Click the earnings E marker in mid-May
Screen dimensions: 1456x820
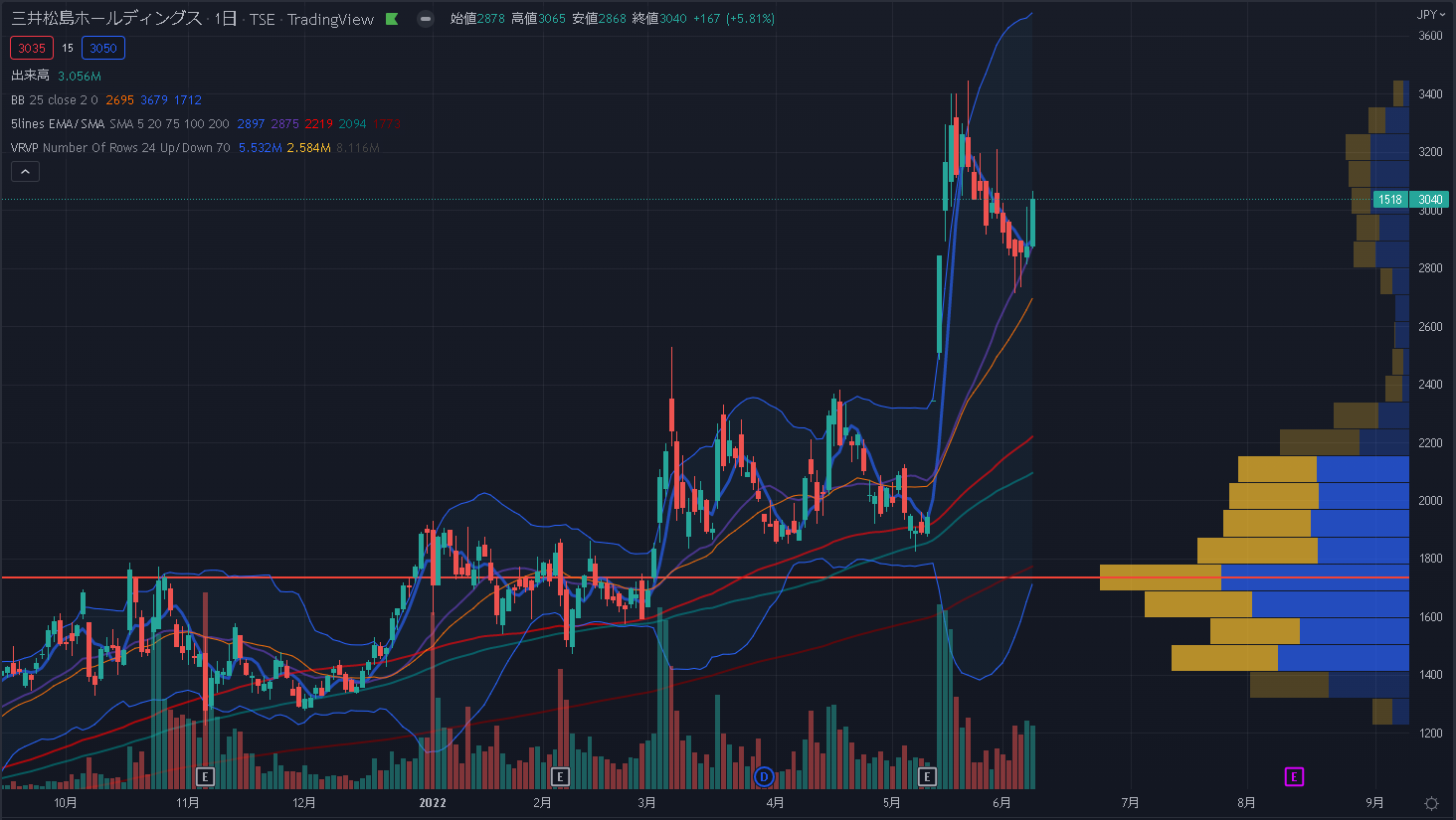[x=927, y=776]
